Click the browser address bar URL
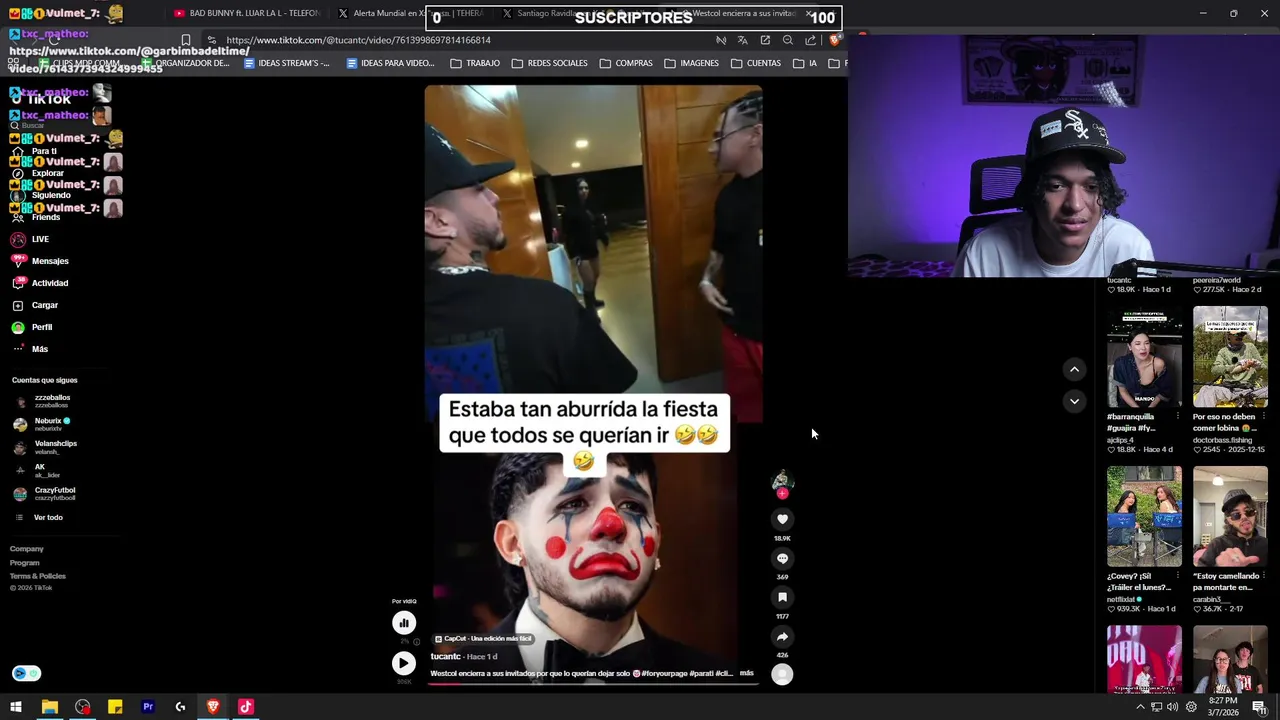 (x=358, y=40)
